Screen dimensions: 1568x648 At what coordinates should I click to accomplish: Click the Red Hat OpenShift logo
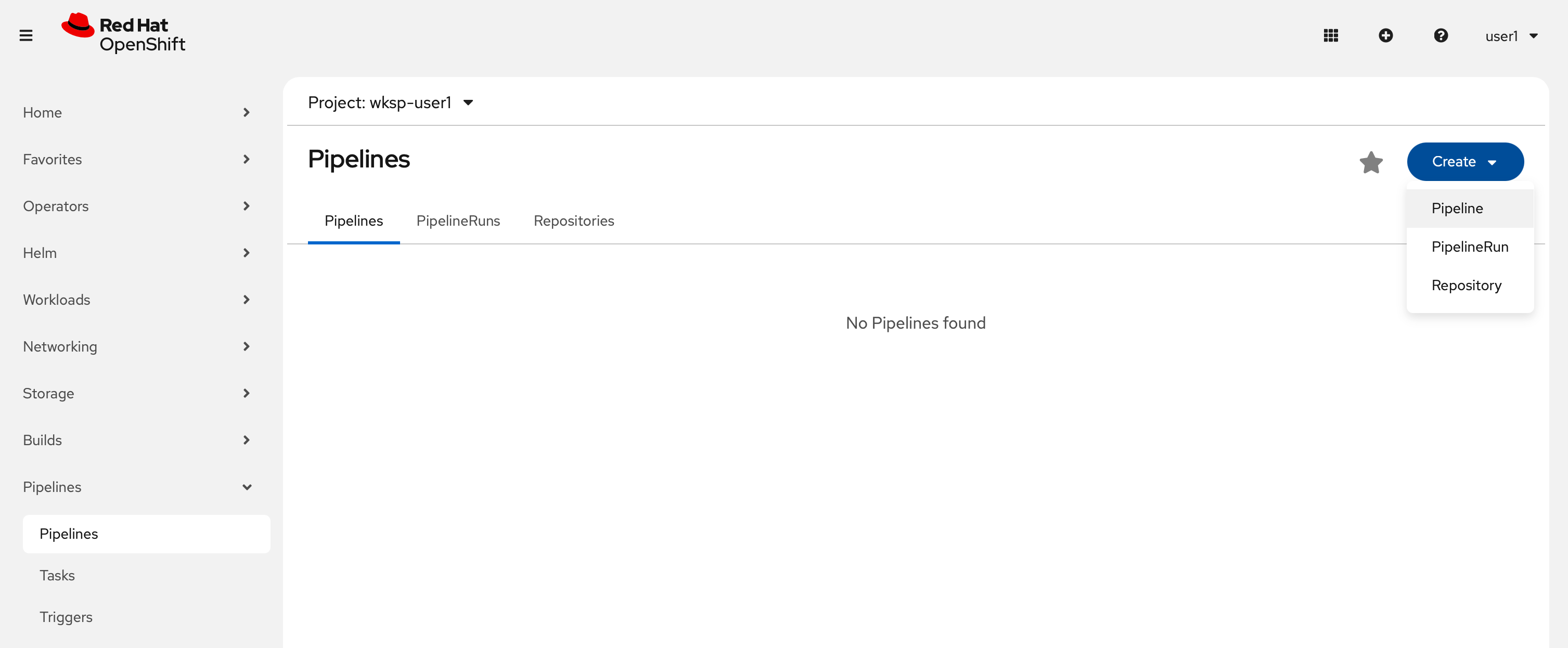click(124, 34)
